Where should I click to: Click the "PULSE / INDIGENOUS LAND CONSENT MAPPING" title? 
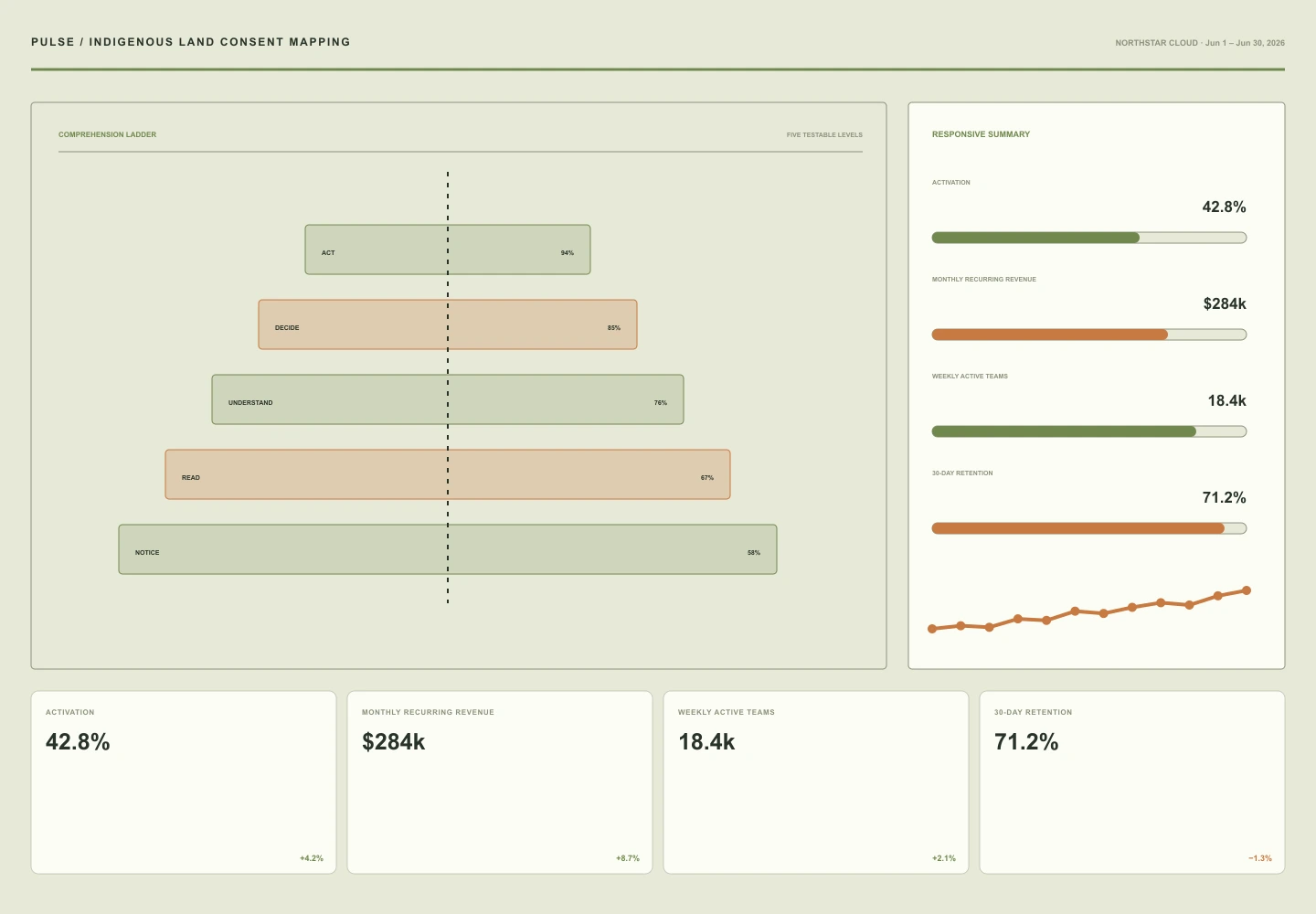click(x=191, y=42)
